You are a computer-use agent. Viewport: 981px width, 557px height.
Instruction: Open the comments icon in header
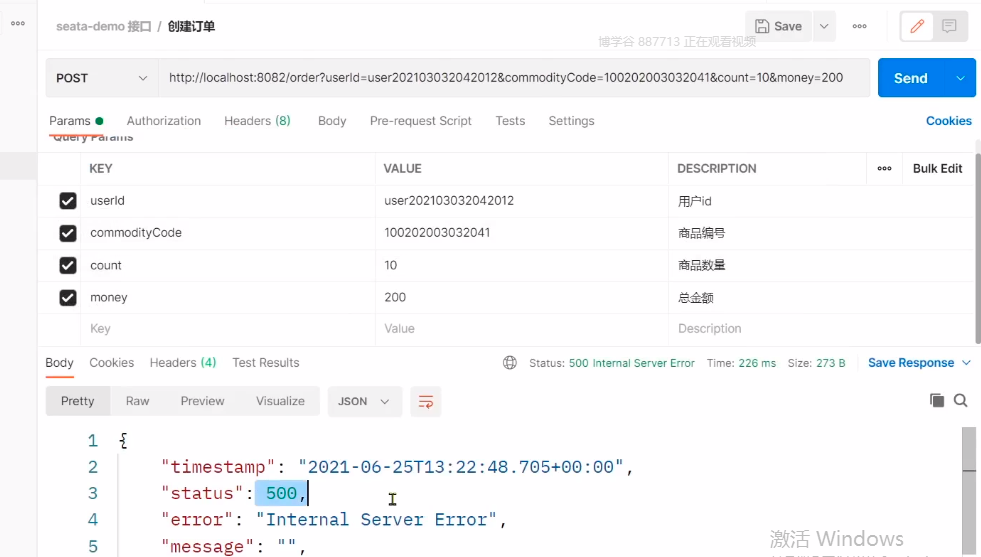point(949,26)
